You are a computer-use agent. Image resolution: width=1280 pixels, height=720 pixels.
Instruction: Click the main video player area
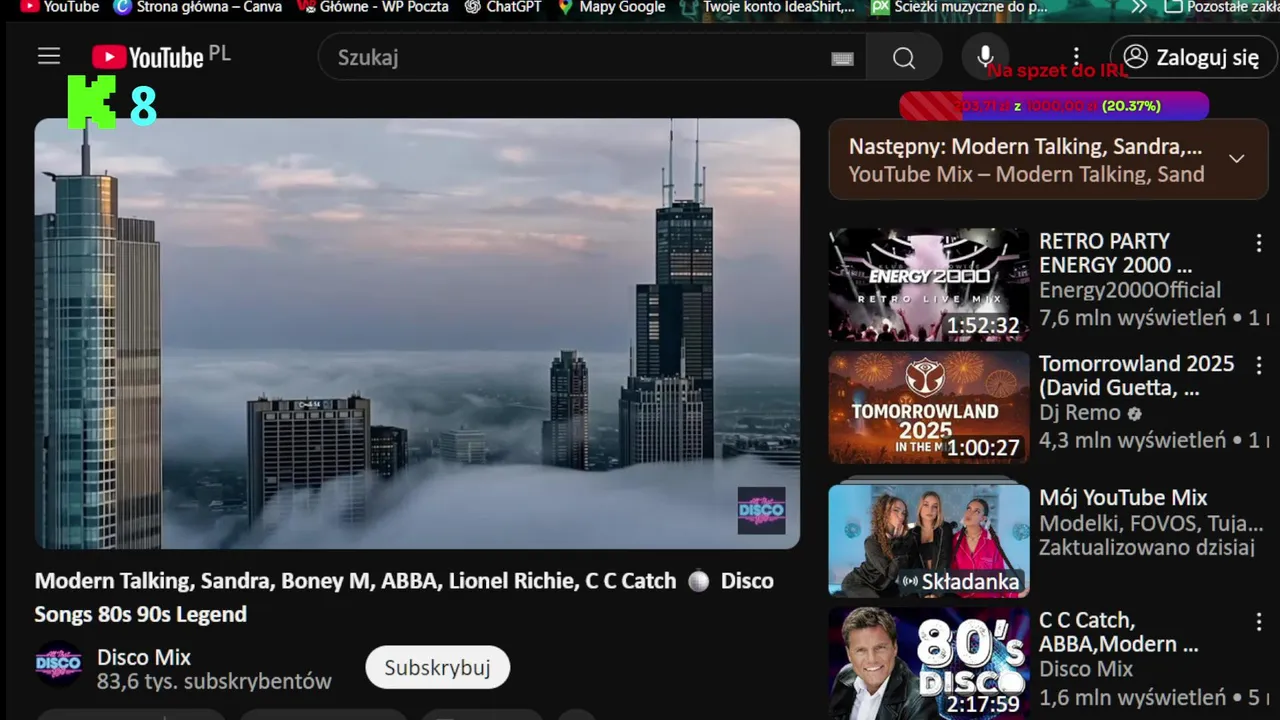[x=417, y=333]
